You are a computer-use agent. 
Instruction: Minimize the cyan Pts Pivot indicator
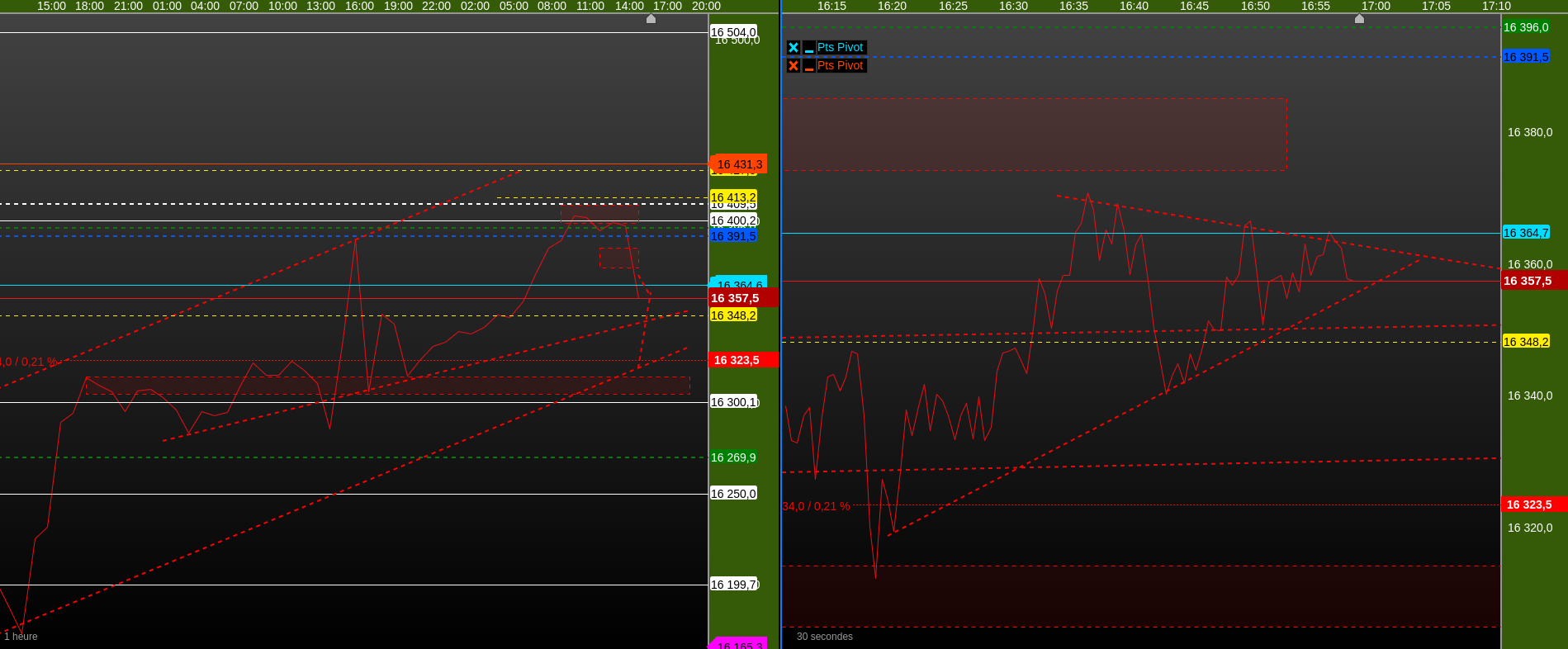click(809, 48)
